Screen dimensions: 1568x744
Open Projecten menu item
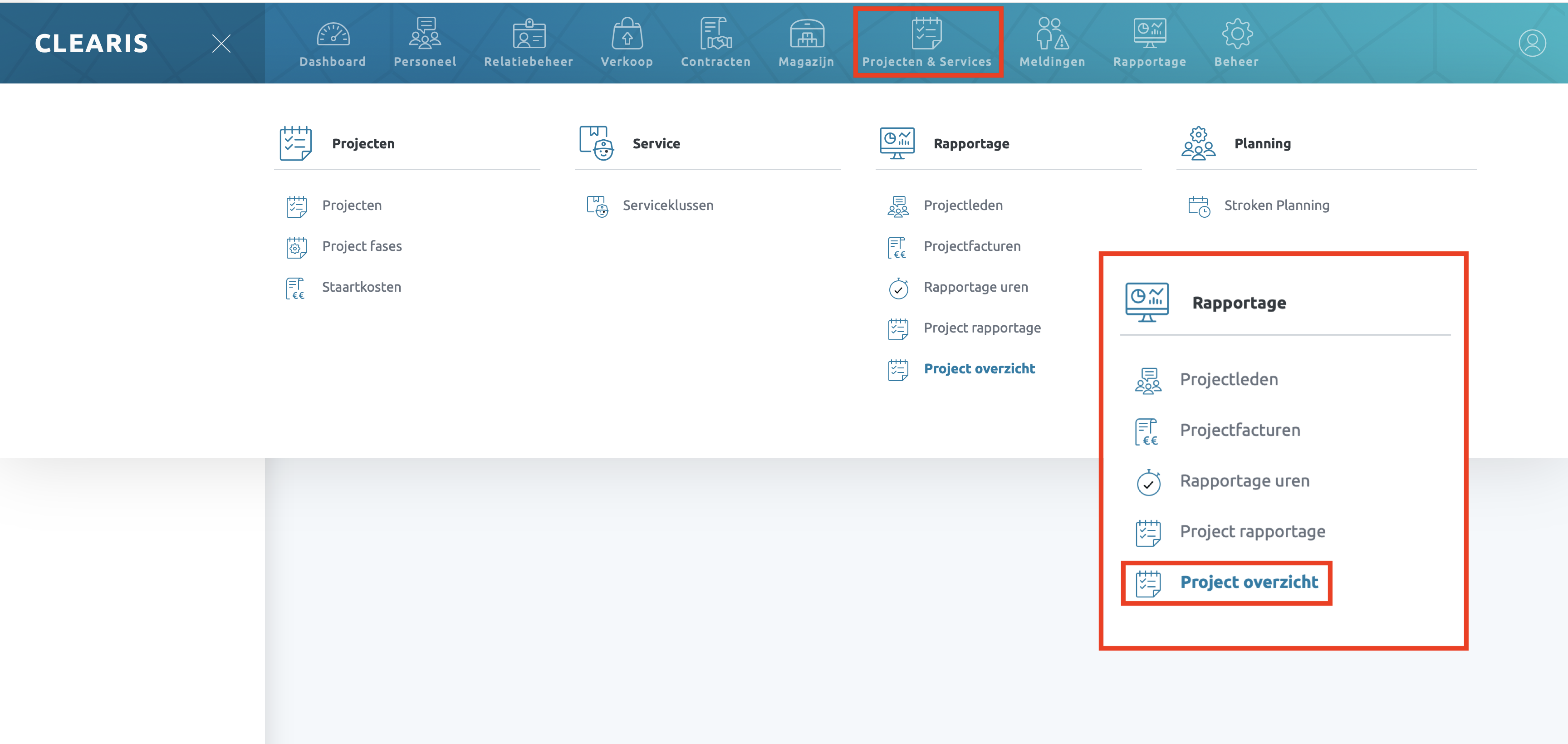[x=352, y=205]
